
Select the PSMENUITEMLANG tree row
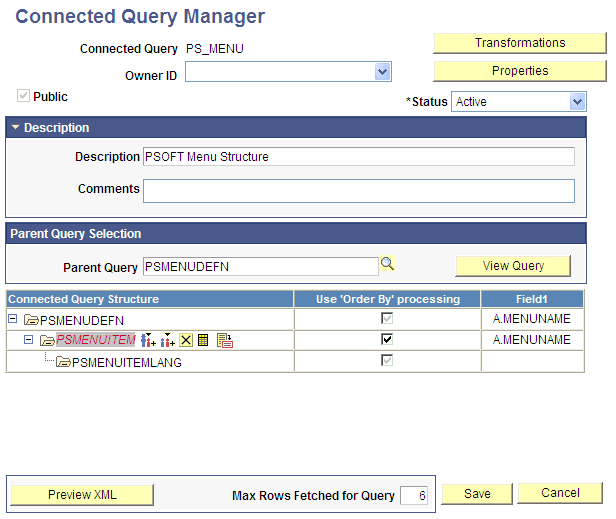pos(126,362)
